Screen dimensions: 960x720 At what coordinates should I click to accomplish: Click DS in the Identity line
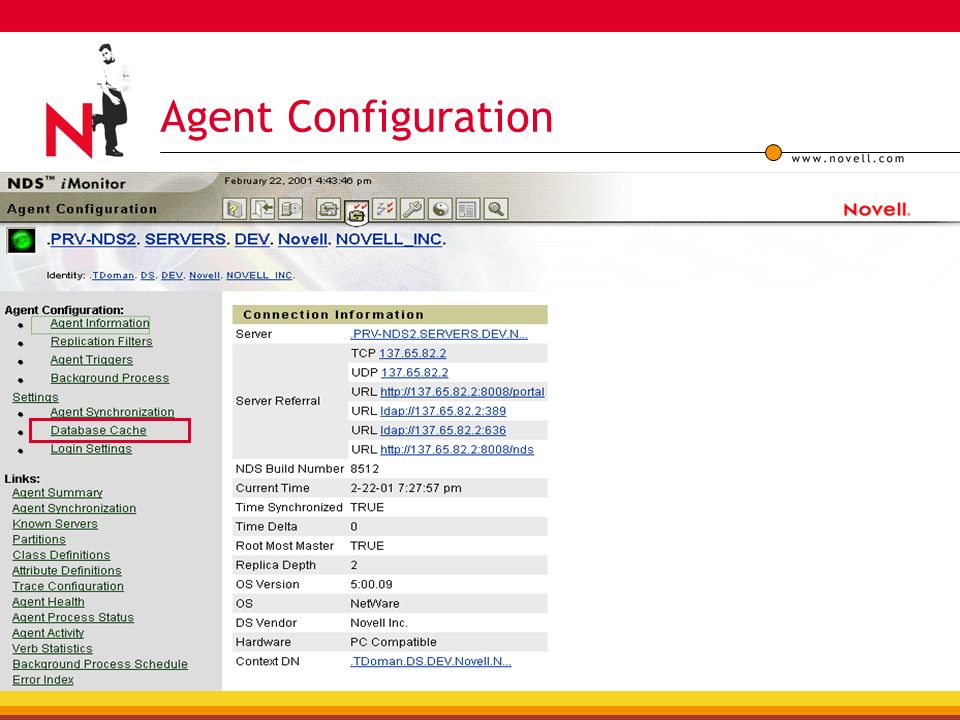coord(148,276)
